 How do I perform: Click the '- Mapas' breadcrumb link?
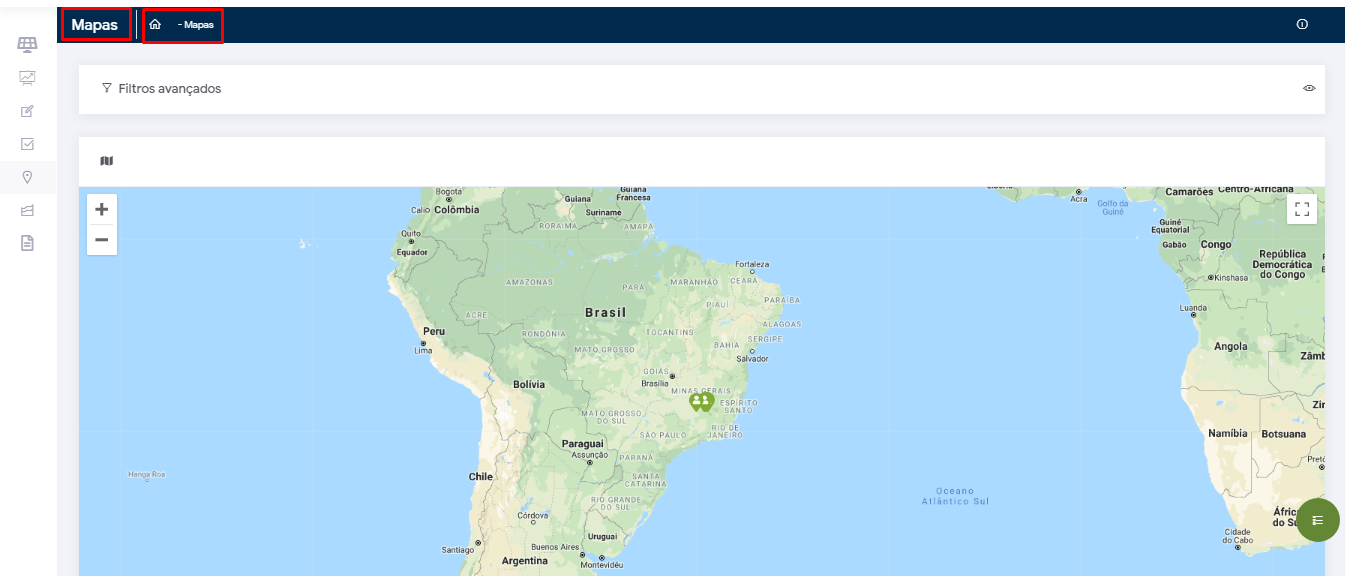(196, 24)
